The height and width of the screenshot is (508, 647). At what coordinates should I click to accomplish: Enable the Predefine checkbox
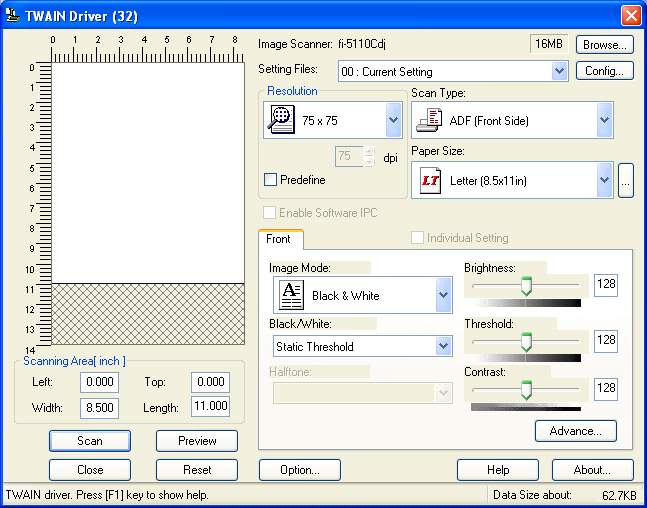(270, 180)
